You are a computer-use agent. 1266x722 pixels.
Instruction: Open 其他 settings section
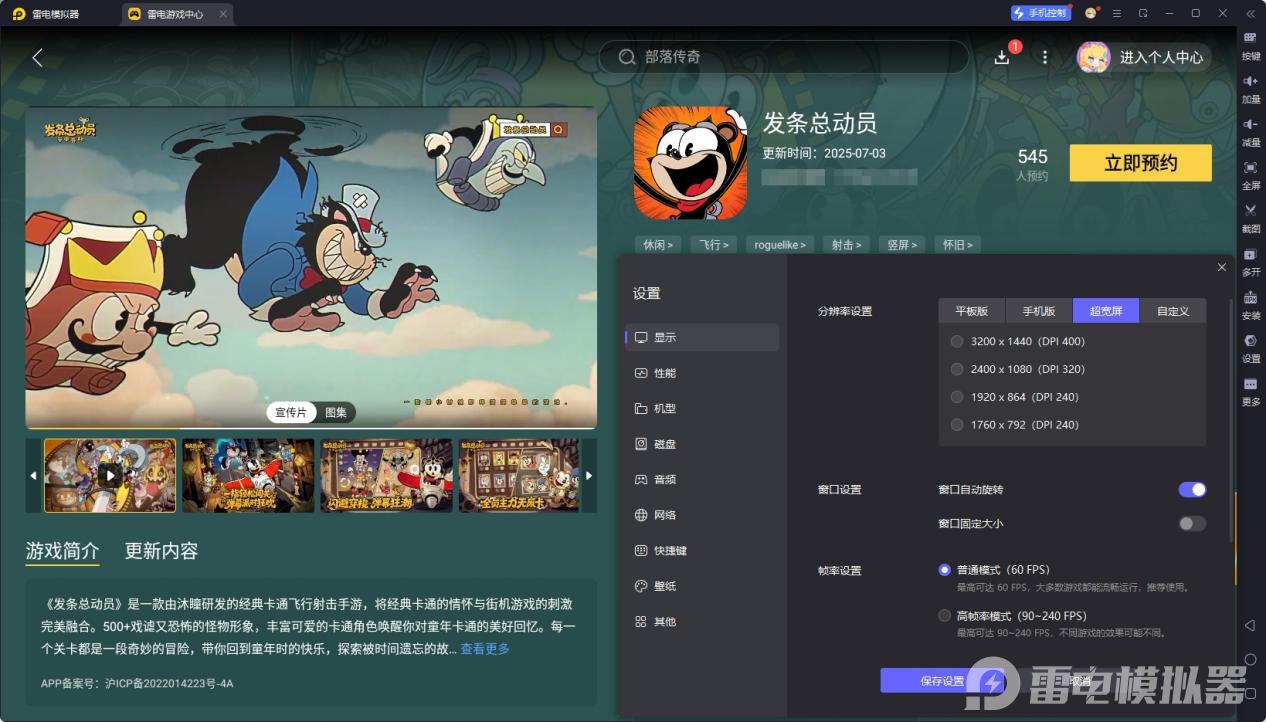point(702,621)
